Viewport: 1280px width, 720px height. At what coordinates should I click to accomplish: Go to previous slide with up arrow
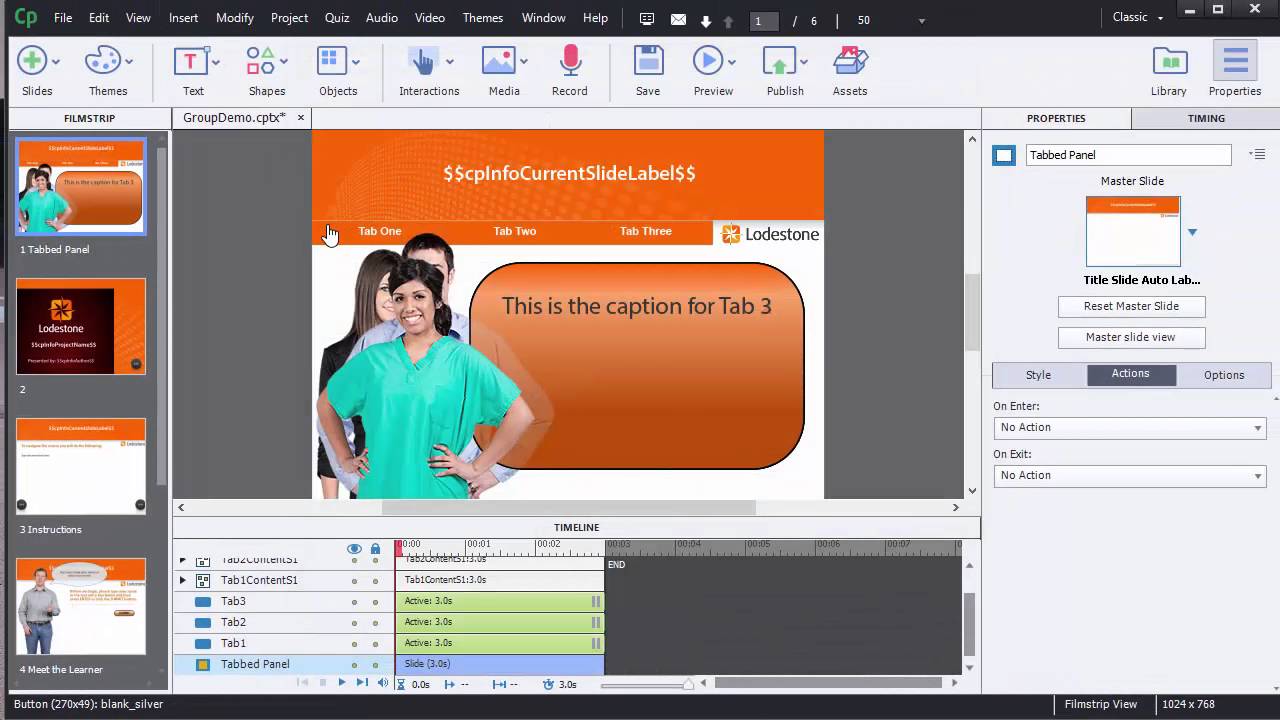pos(728,20)
